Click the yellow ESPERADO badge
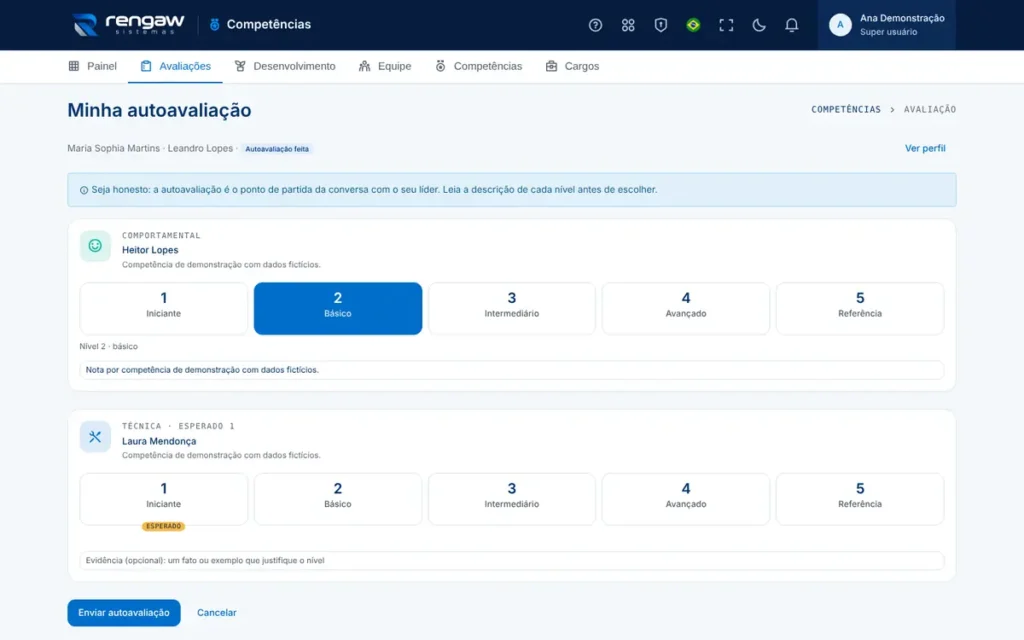This screenshot has width=1024, height=640. (163, 526)
